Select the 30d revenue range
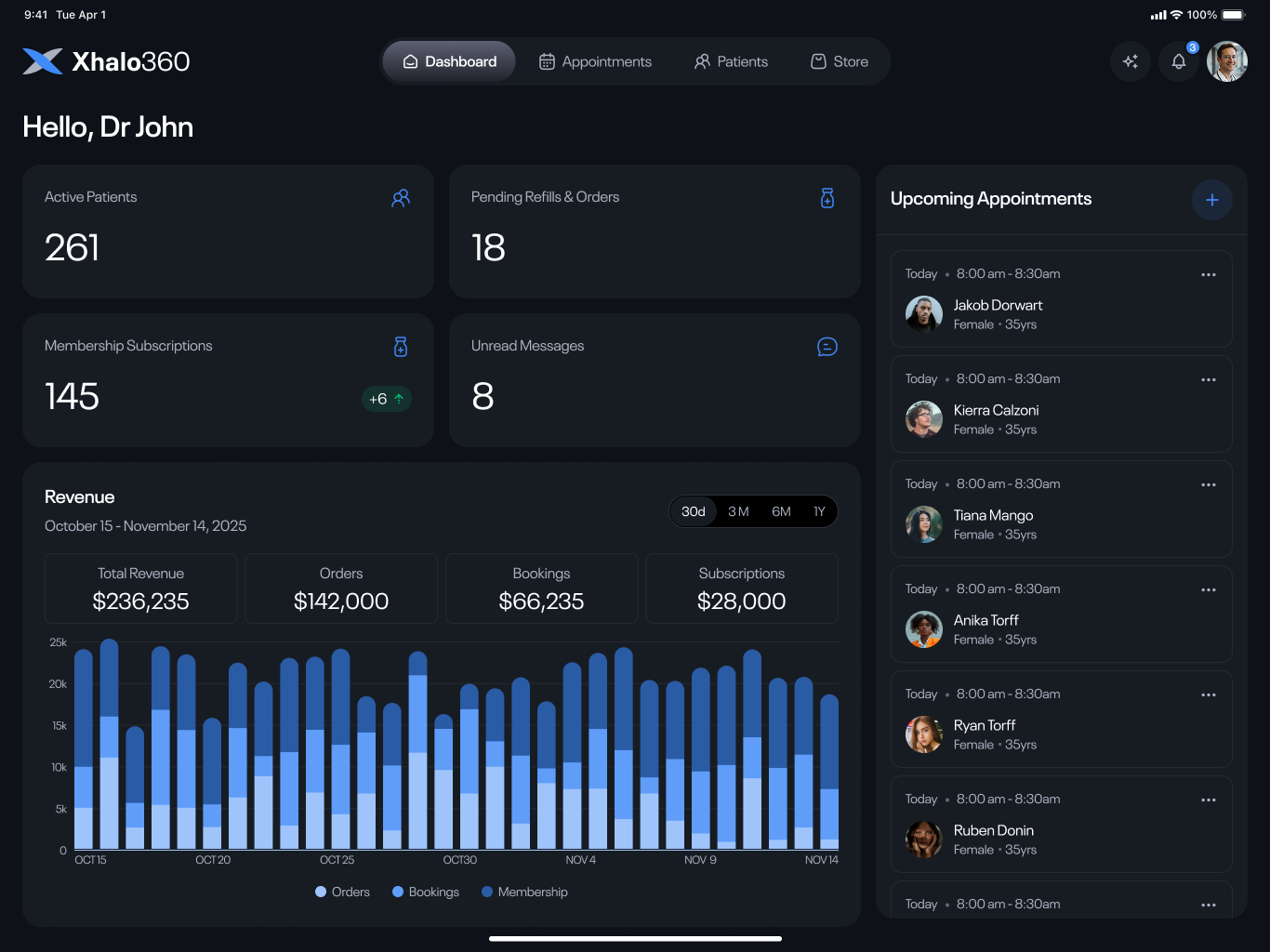The width and height of the screenshot is (1270, 952). (694, 511)
